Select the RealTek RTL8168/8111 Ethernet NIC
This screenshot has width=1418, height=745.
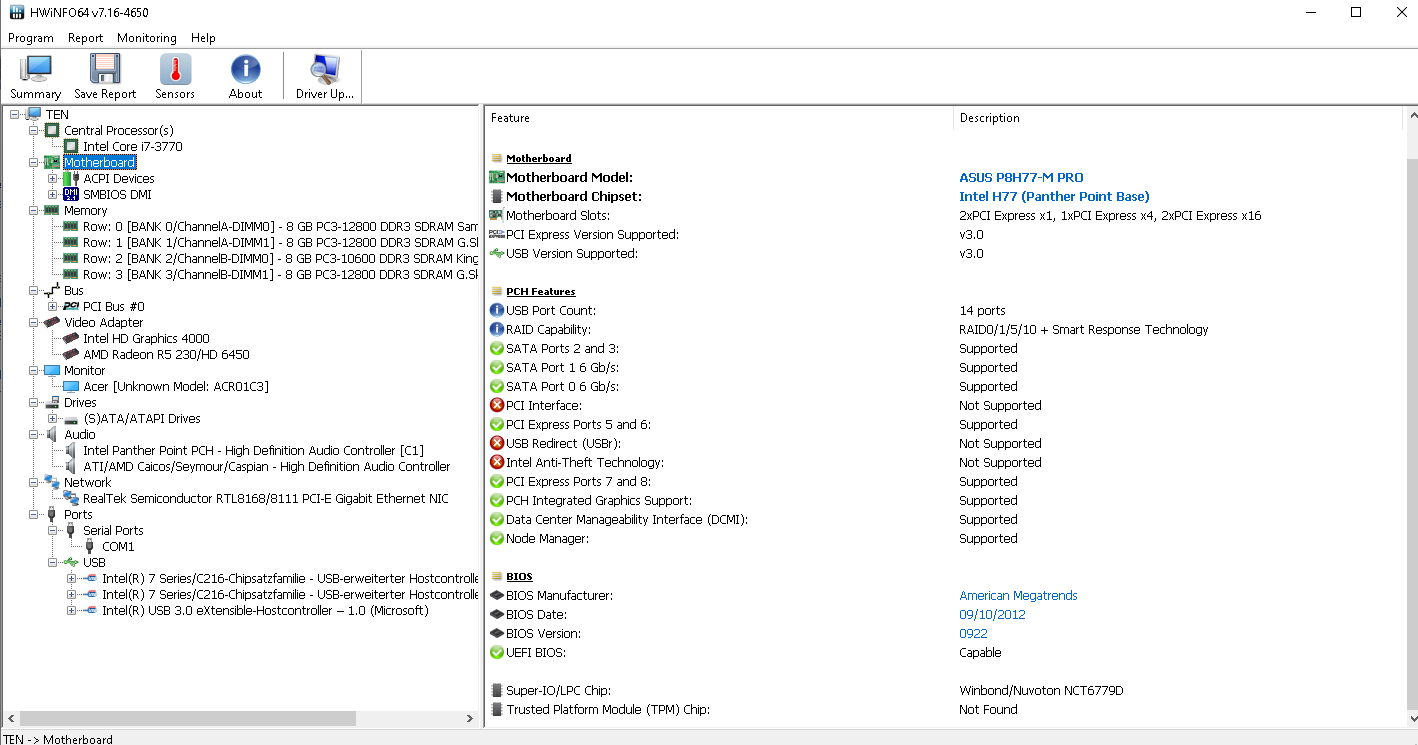click(x=265, y=499)
